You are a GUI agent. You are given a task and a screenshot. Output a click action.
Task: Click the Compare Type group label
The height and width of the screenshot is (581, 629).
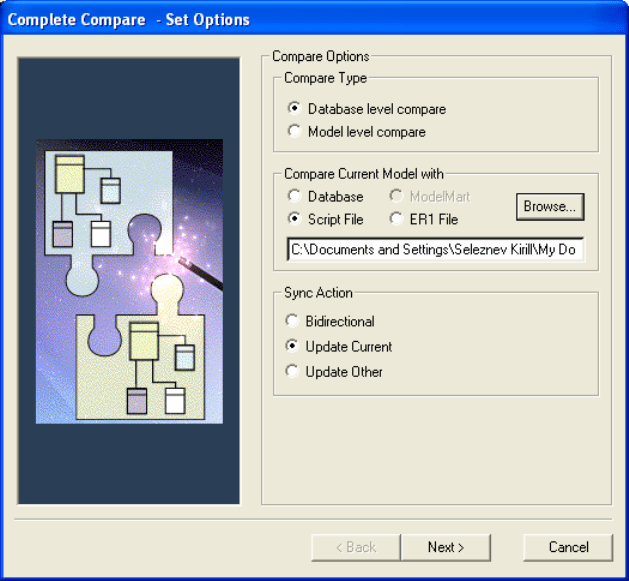click(x=325, y=78)
